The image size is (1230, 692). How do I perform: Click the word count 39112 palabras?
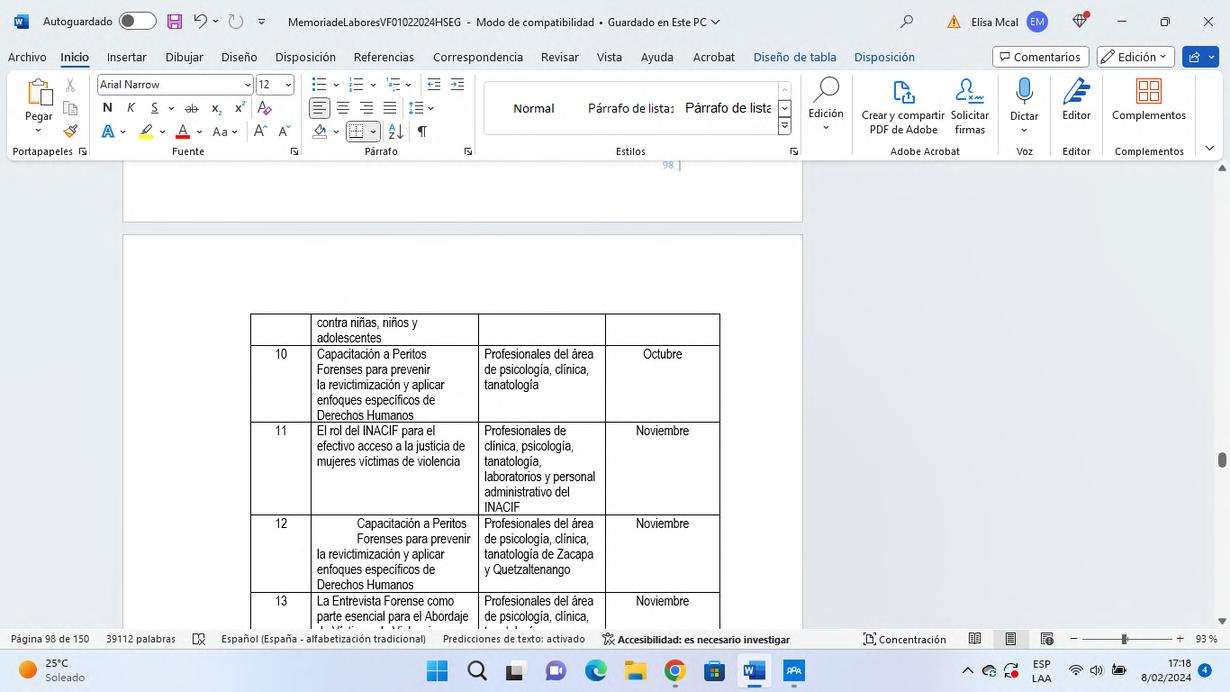point(140,639)
